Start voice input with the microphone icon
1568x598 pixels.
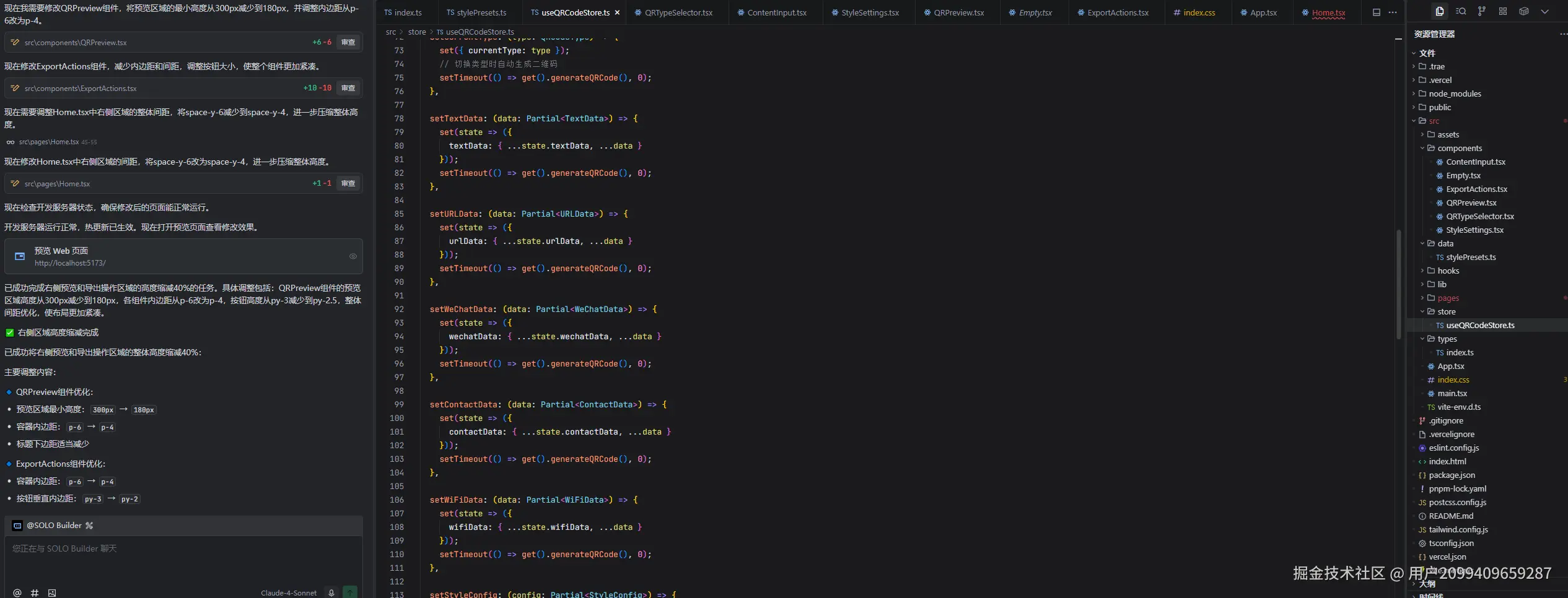(331, 592)
